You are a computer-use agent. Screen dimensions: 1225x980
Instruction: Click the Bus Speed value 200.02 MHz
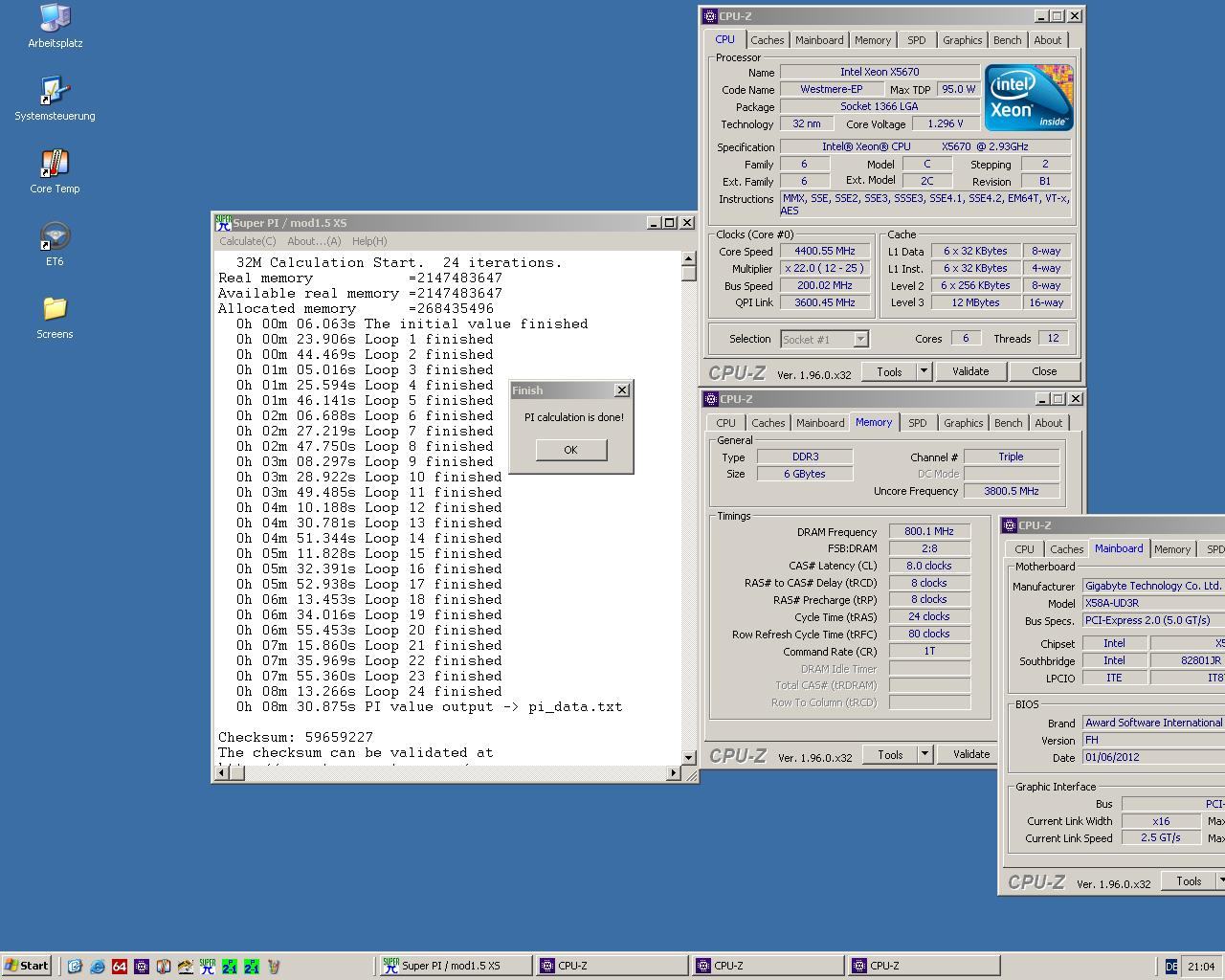(824, 285)
